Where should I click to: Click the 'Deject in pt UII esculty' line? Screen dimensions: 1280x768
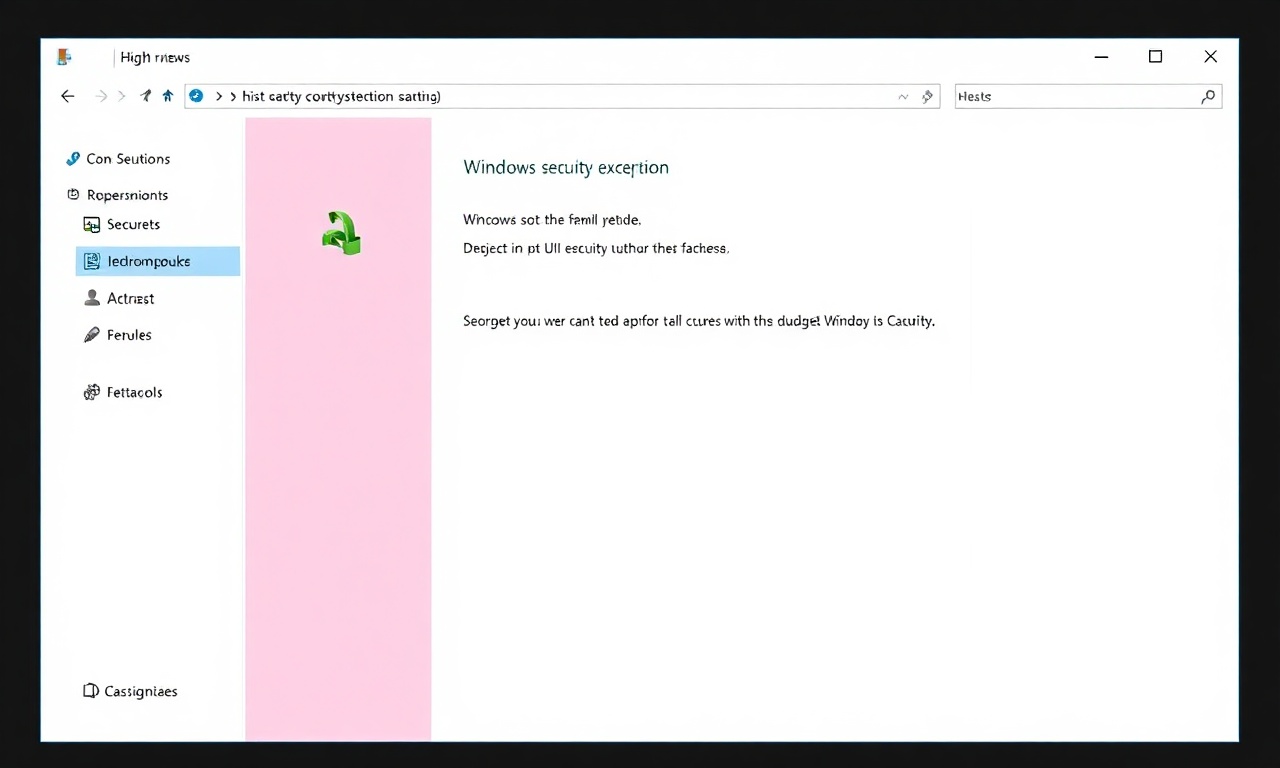[x=596, y=248]
